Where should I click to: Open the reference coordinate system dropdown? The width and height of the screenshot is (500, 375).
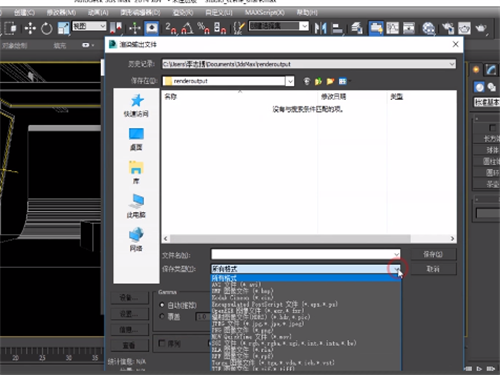(x=90, y=26)
